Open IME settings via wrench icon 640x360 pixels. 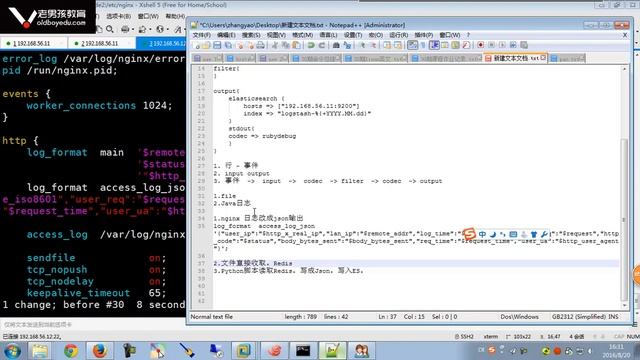point(544,234)
